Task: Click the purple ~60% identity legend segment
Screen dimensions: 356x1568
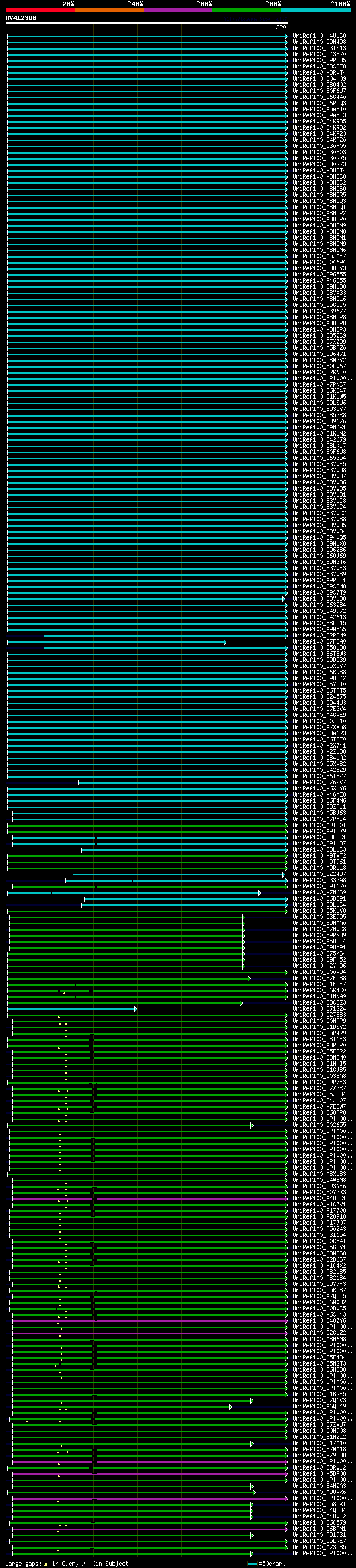Action: pos(179,10)
